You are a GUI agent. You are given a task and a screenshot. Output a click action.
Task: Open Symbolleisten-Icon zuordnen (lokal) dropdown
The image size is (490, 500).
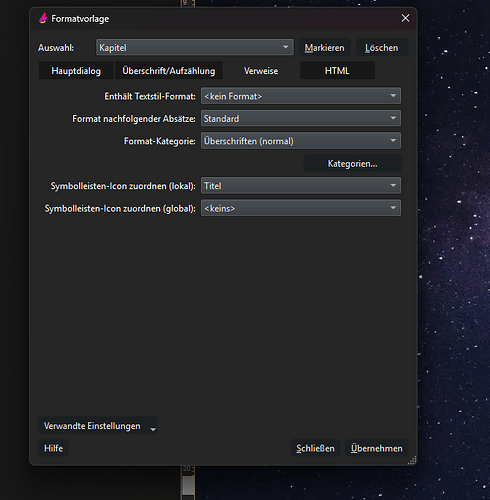pyautogui.click(x=301, y=185)
